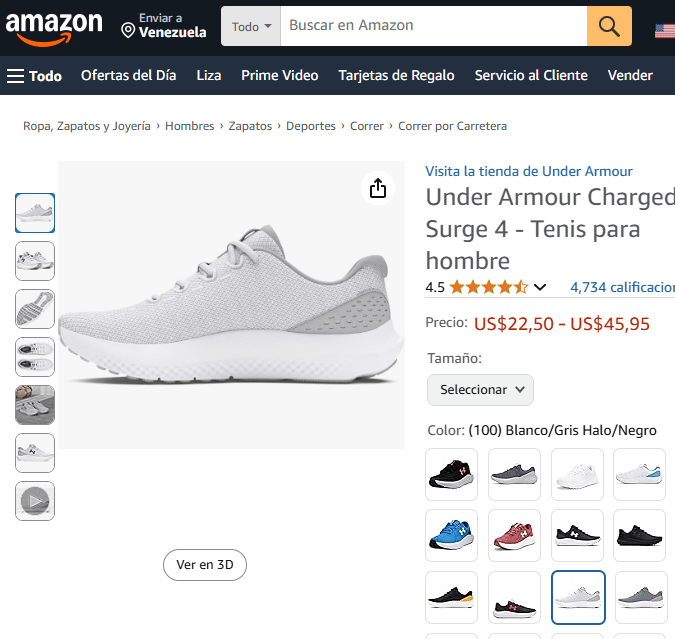Click the share icon on product image
The width and height of the screenshot is (675, 639).
point(377,188)
